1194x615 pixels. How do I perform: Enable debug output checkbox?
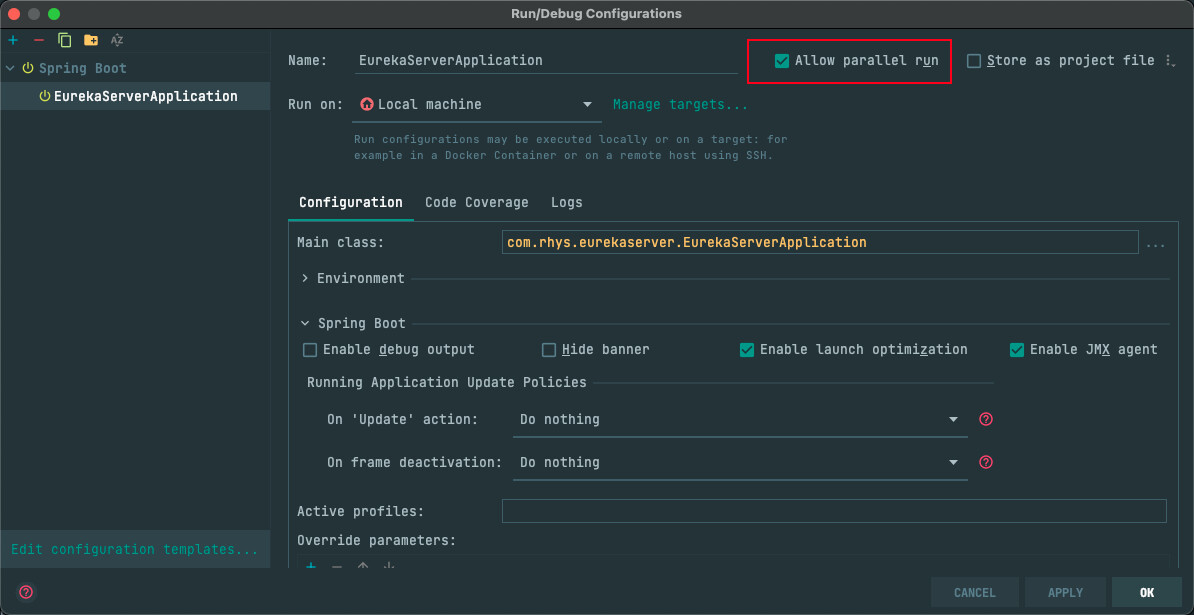310,350
